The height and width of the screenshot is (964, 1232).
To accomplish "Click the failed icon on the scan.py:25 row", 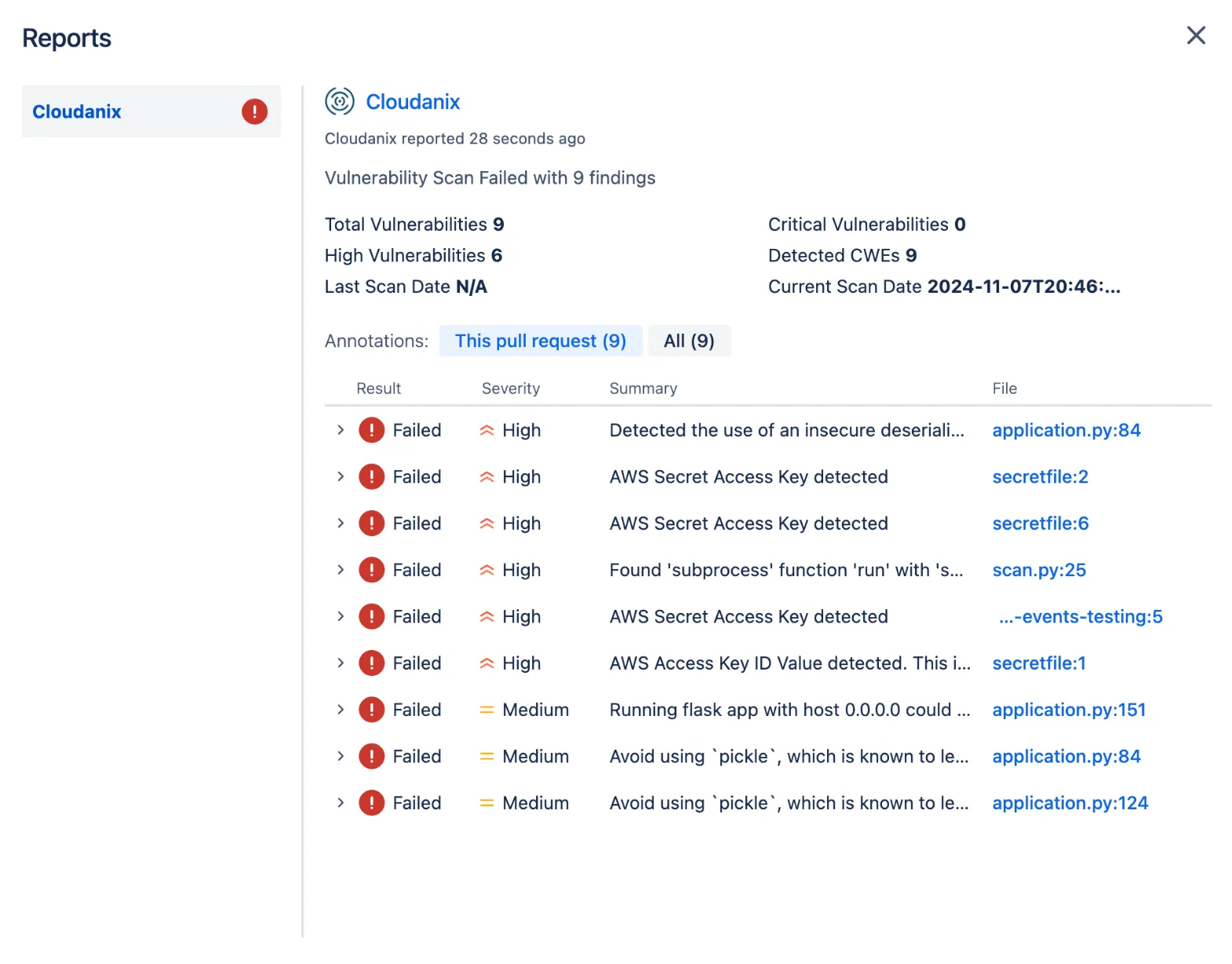I will tap(371, 570).
